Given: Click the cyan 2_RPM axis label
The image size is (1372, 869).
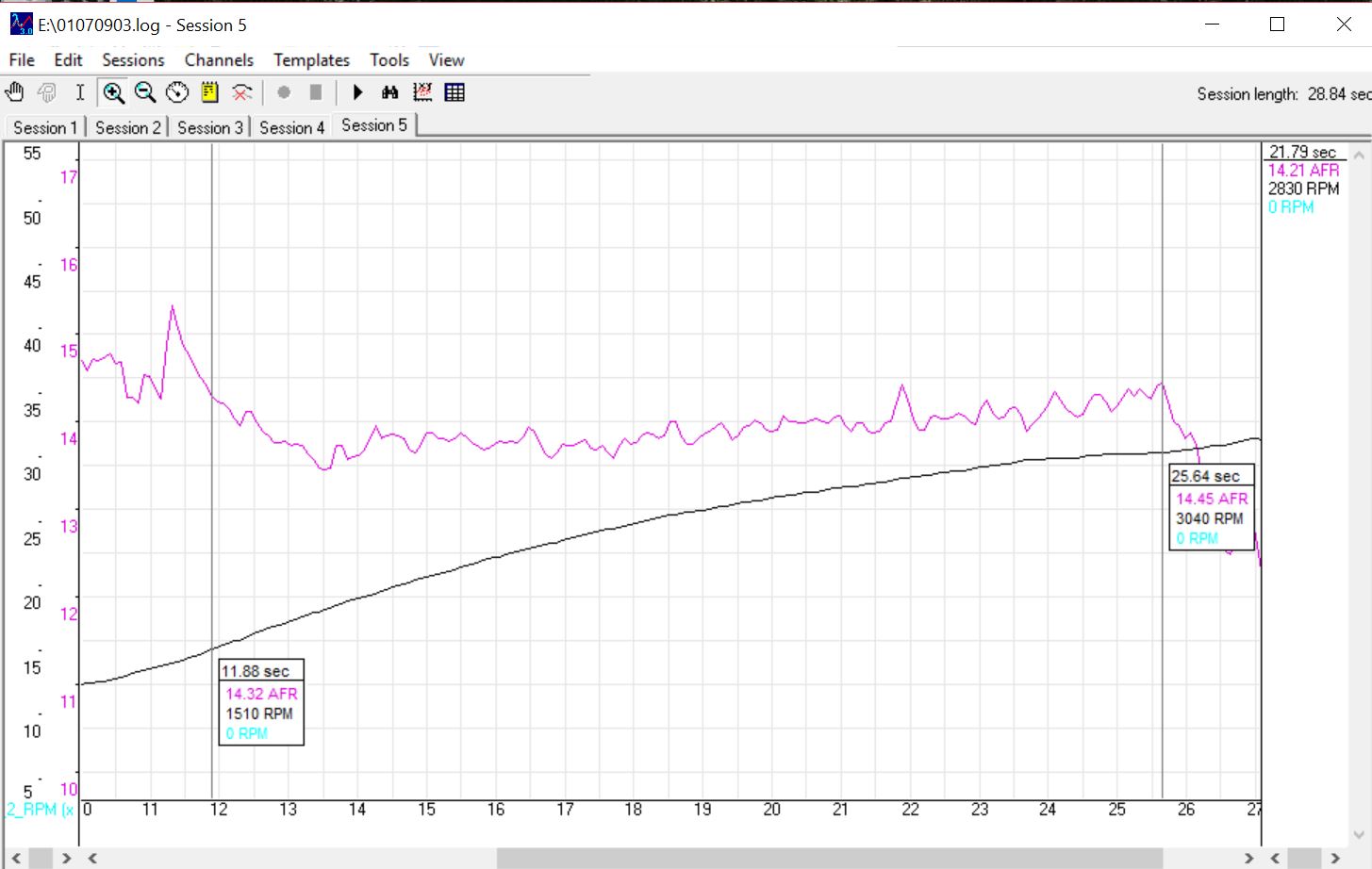Looking at the screenshot, I should click(x=40, y=810).
